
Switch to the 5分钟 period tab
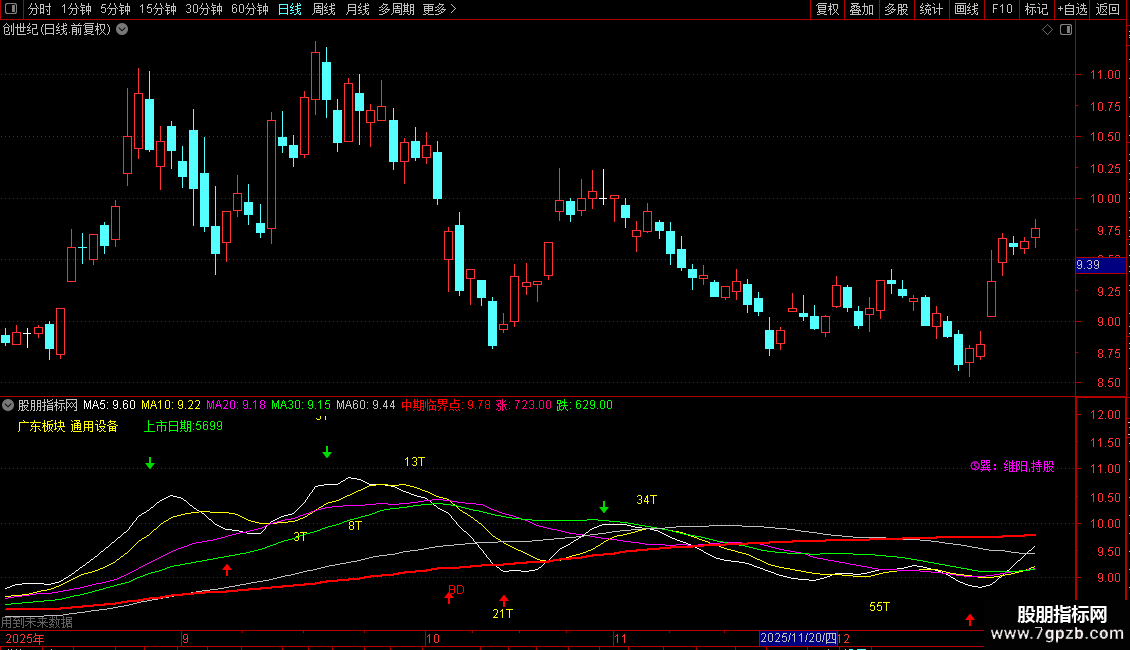pyautogui.click(x=115, y=9)
